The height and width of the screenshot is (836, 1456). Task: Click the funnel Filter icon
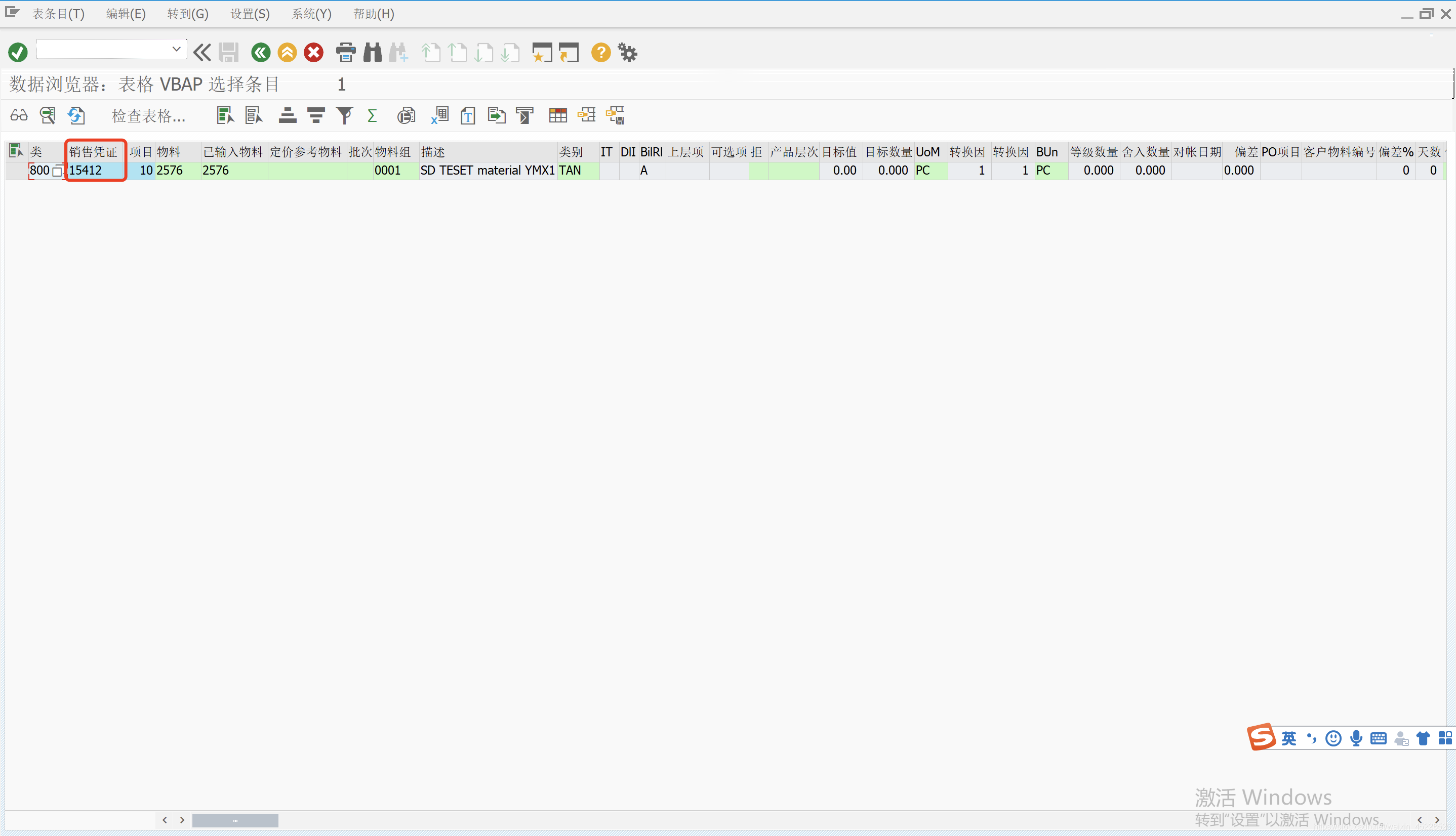344,115
